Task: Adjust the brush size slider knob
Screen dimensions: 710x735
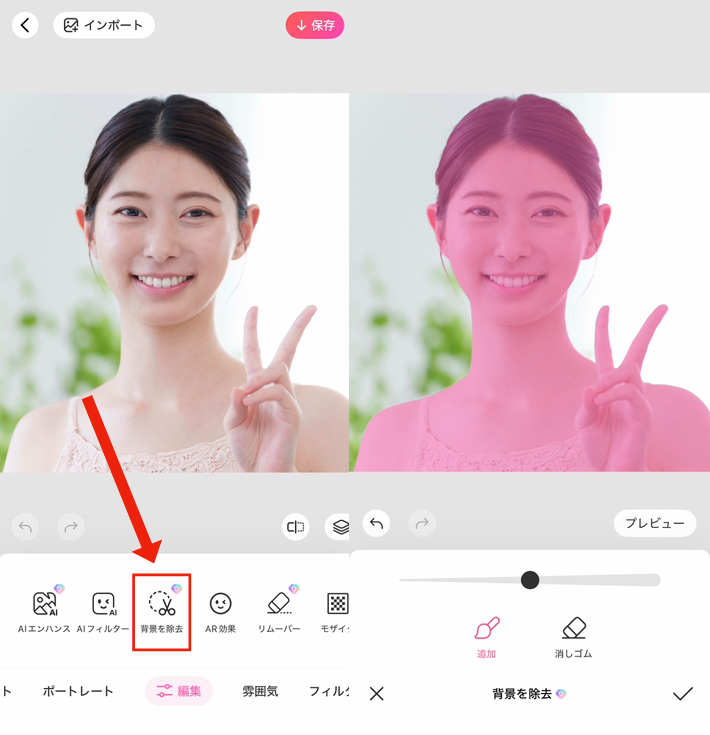Action: pyautogui.click(x=530, y=580)
